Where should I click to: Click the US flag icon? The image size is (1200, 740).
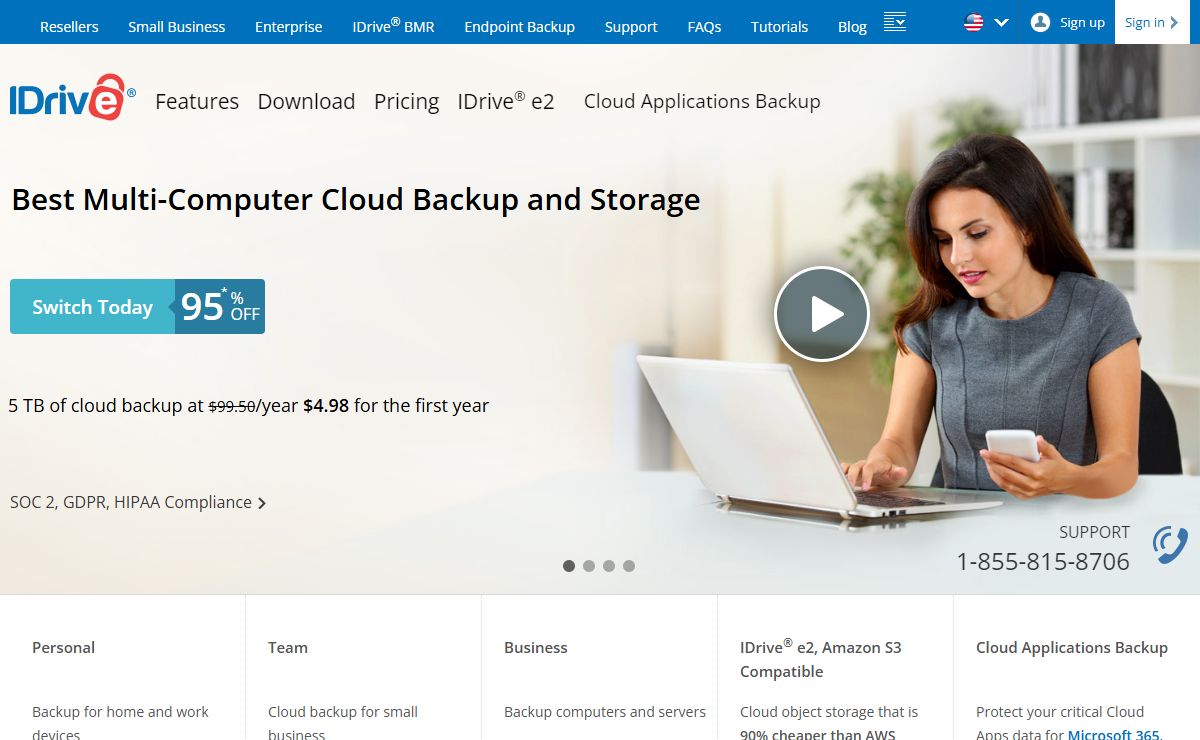pos(973,22)
